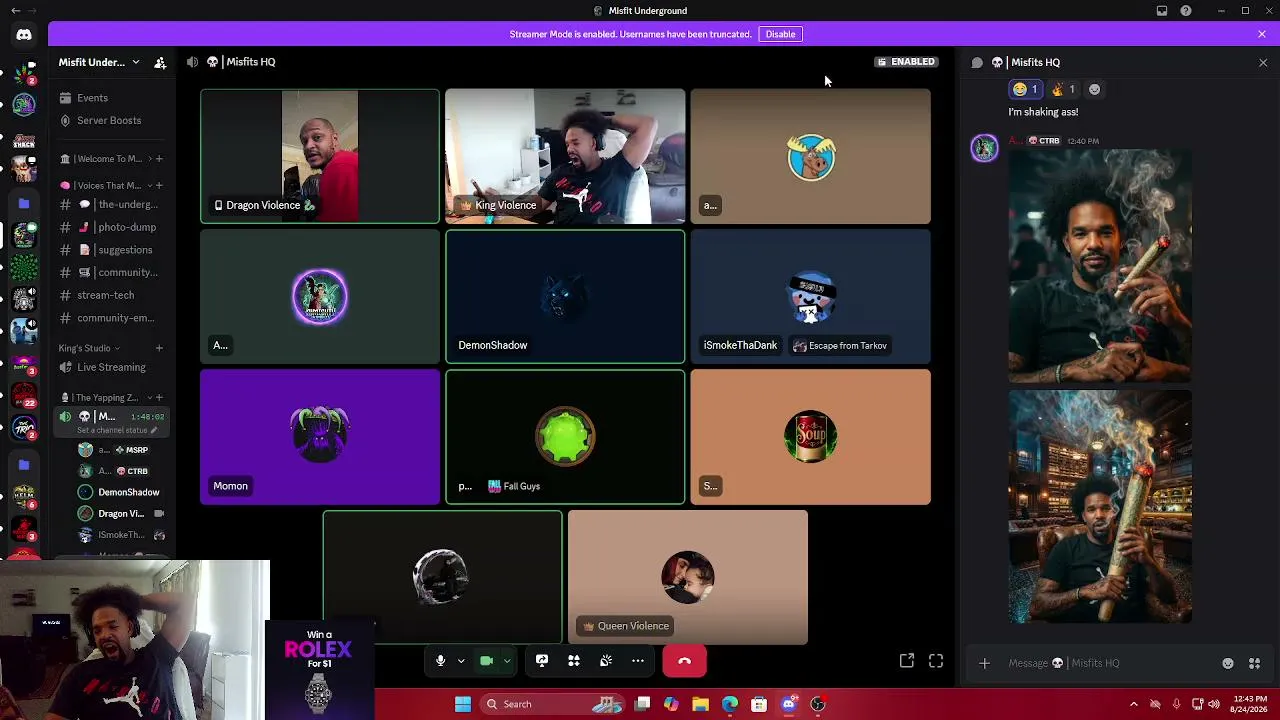Click the speaker icon beside Misfits HQ header

click(x=192, y=62)
